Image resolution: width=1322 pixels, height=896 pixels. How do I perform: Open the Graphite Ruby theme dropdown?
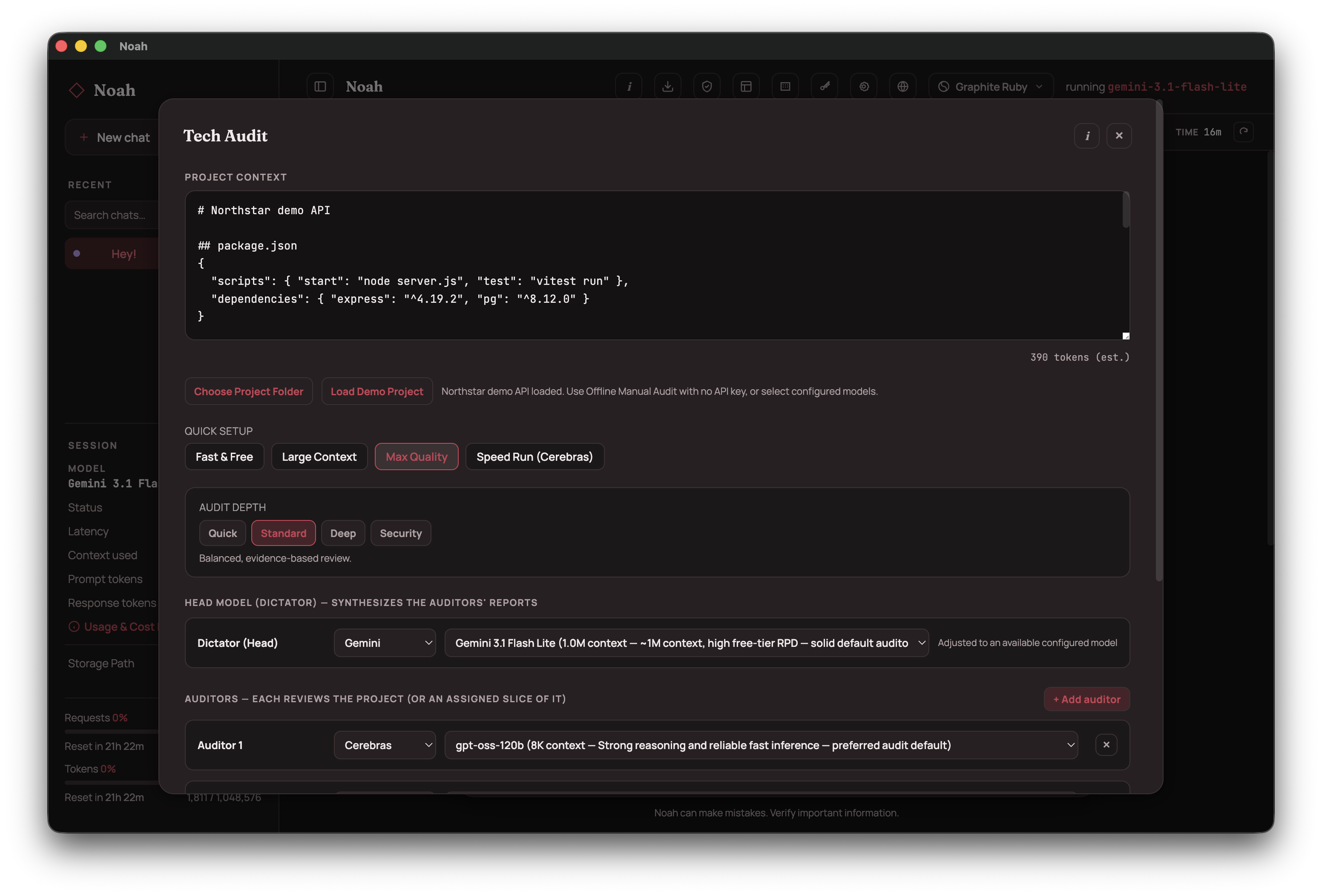991,86
